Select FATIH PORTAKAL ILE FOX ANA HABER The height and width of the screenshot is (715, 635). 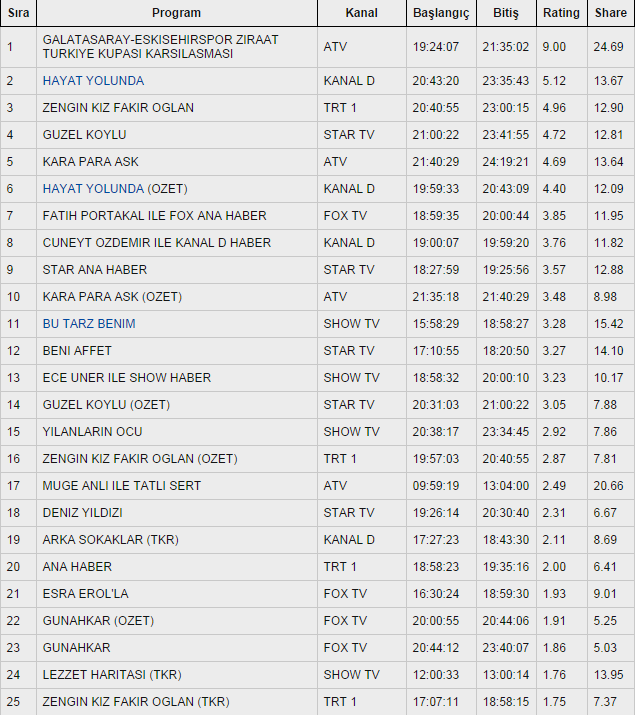click(x=177, y=216)
